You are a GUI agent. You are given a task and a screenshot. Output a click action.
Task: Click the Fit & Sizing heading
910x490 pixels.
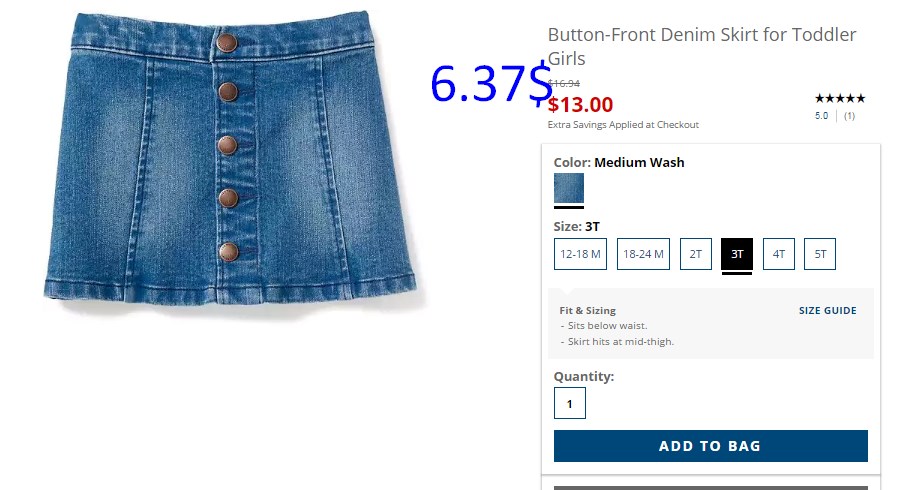click(x=587, y=311)
